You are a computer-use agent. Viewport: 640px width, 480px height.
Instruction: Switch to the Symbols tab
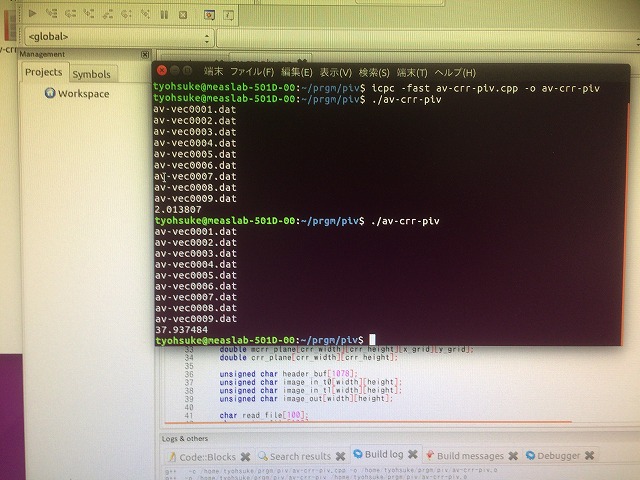pyautogui.click(x=91, y=74)
